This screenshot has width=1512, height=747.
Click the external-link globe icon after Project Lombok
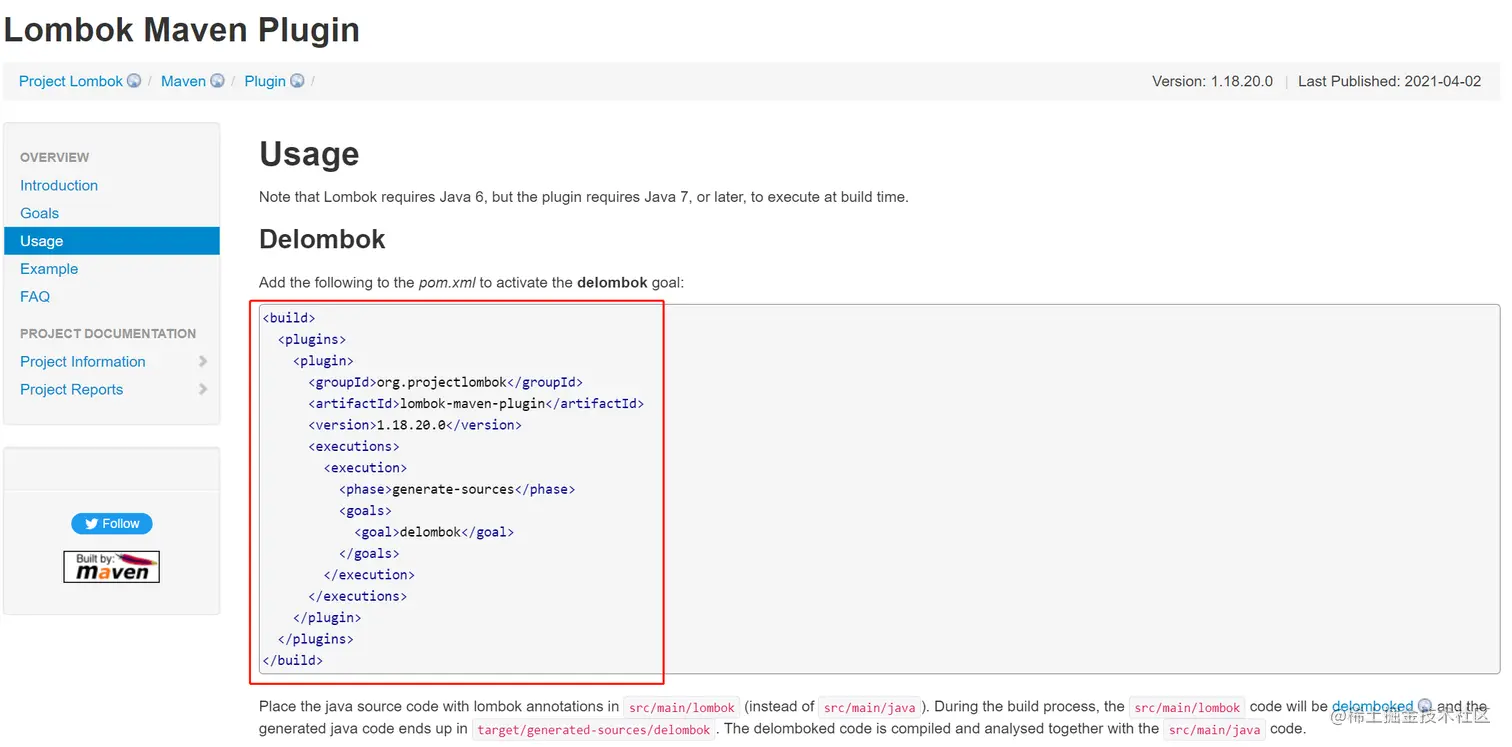134,81
